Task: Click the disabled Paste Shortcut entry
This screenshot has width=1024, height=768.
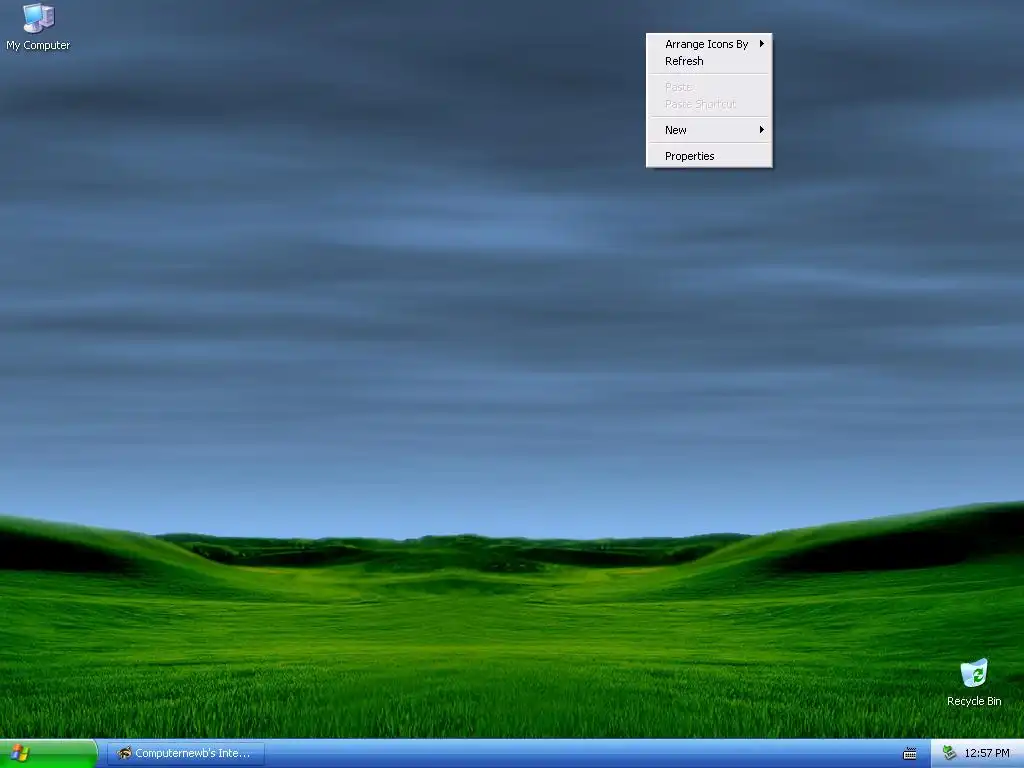Action: point(709,104)
